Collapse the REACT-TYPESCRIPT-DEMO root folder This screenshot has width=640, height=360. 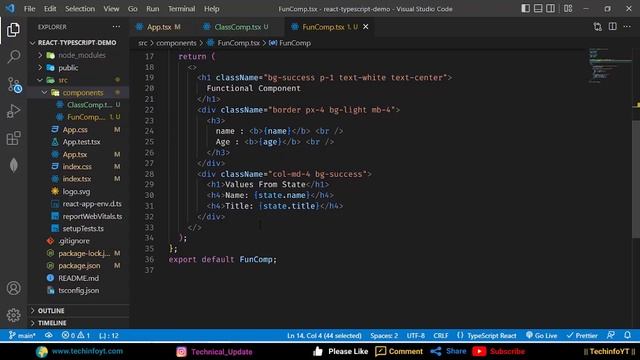click(77, 42)
